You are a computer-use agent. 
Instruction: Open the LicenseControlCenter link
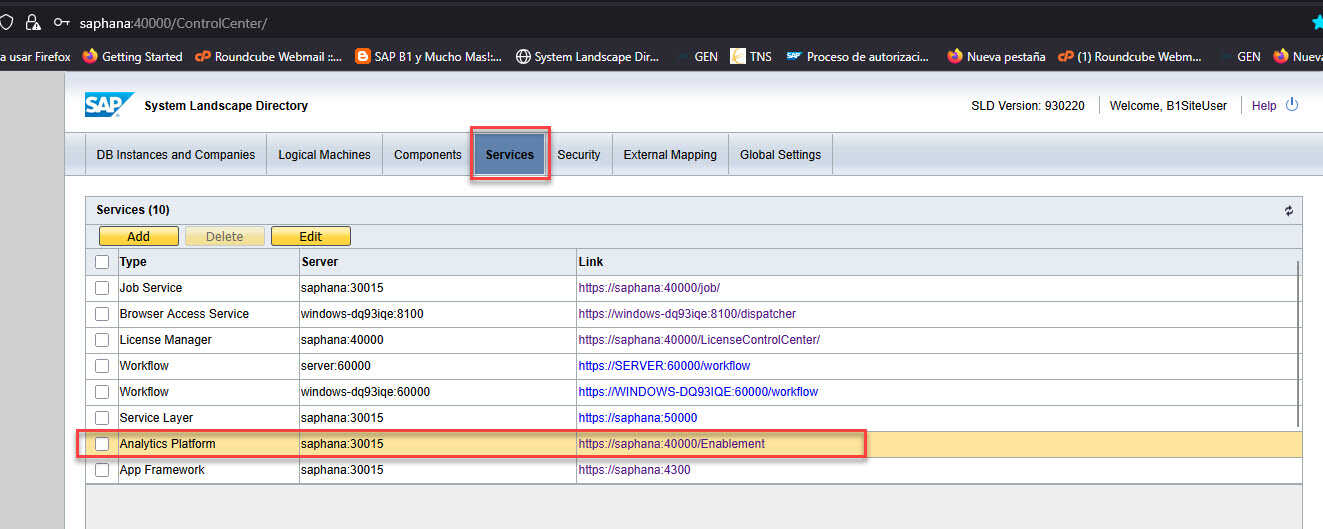pos(699,340)
